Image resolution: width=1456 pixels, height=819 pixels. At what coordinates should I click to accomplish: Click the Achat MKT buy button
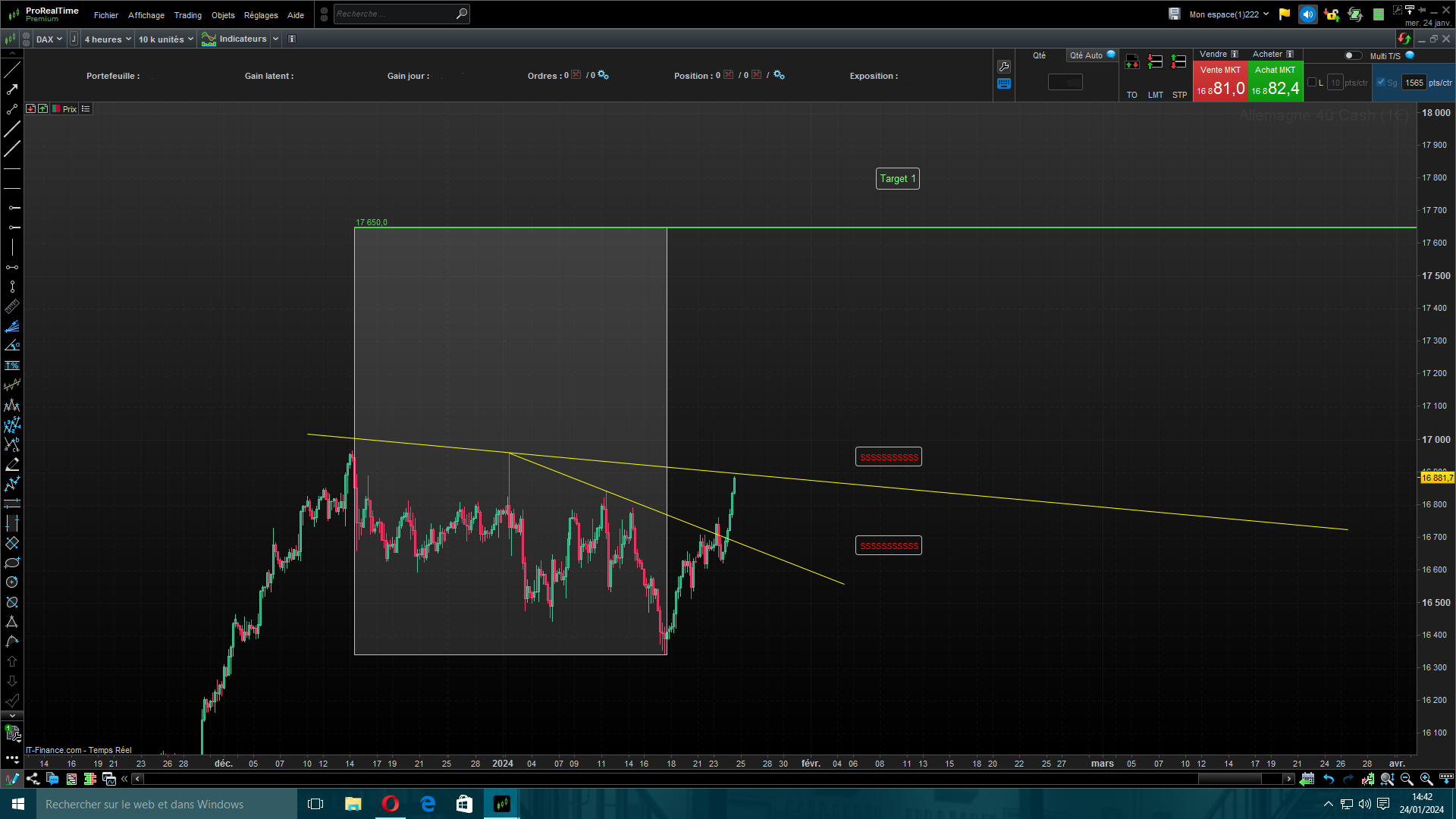click(1275, 82)
